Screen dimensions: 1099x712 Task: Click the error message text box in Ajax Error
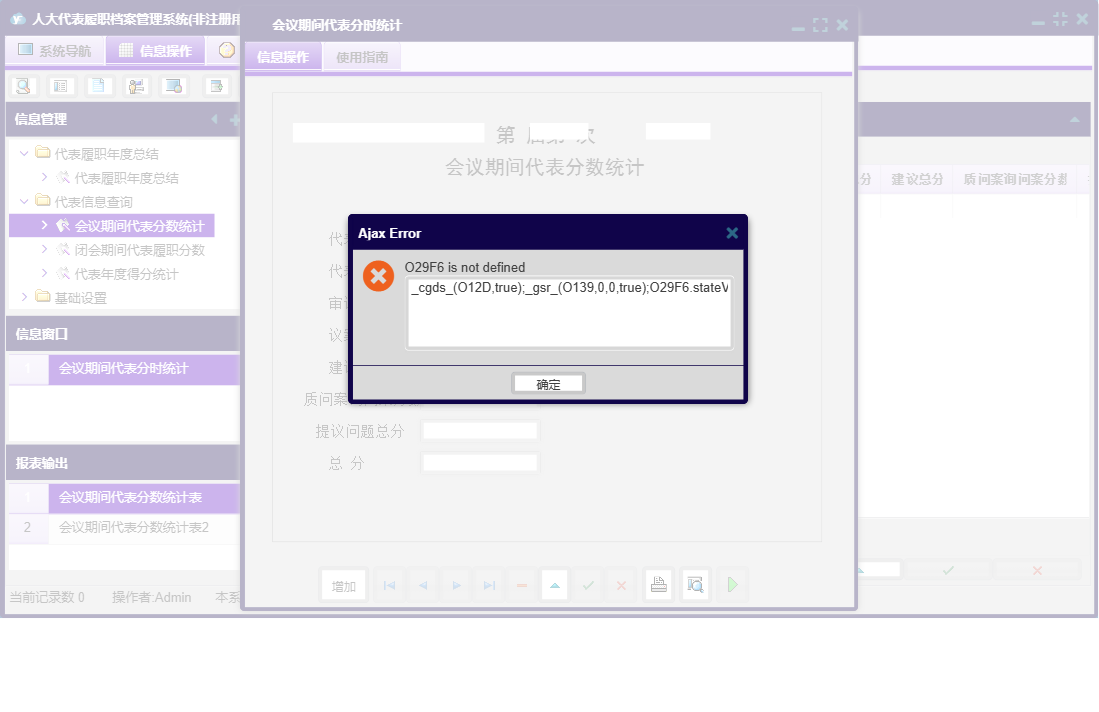pos(569,313)
